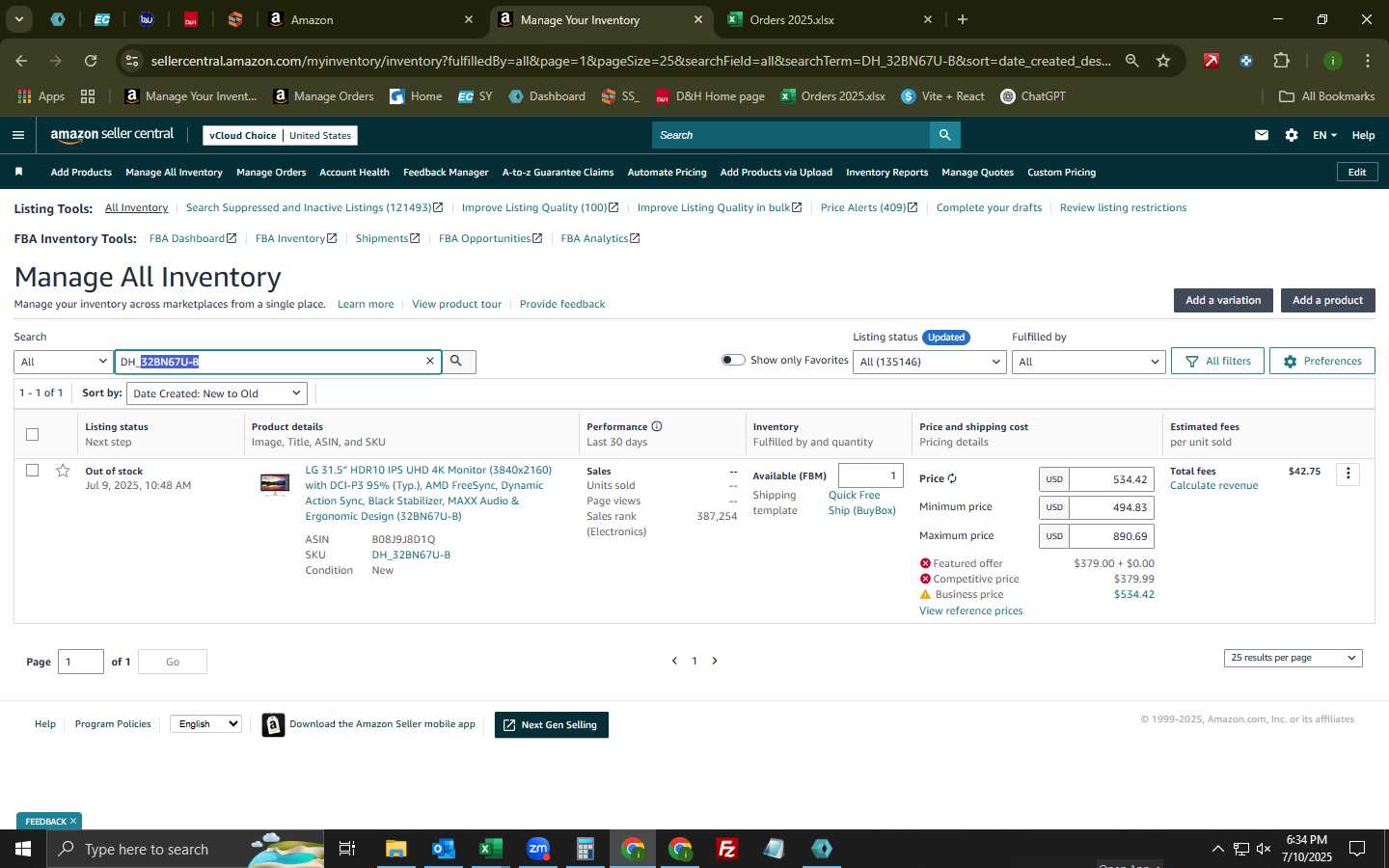The image size is (1389, 868).
Task: Click Next Gen Selling button
Action: pyautogui.click(x=551, y=725)
